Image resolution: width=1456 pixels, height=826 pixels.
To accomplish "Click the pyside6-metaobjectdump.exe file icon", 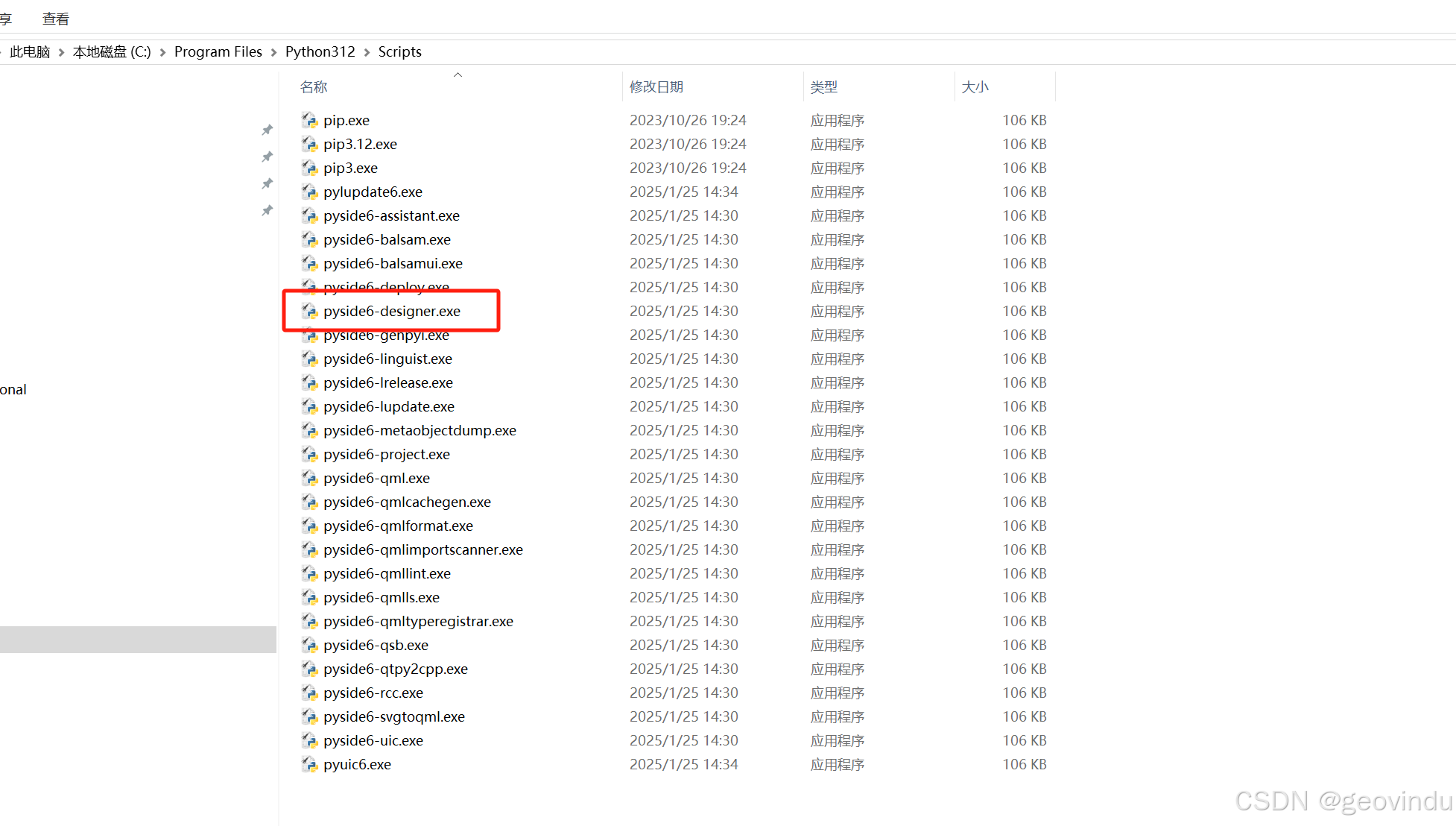I will click(x=309, y=430).
